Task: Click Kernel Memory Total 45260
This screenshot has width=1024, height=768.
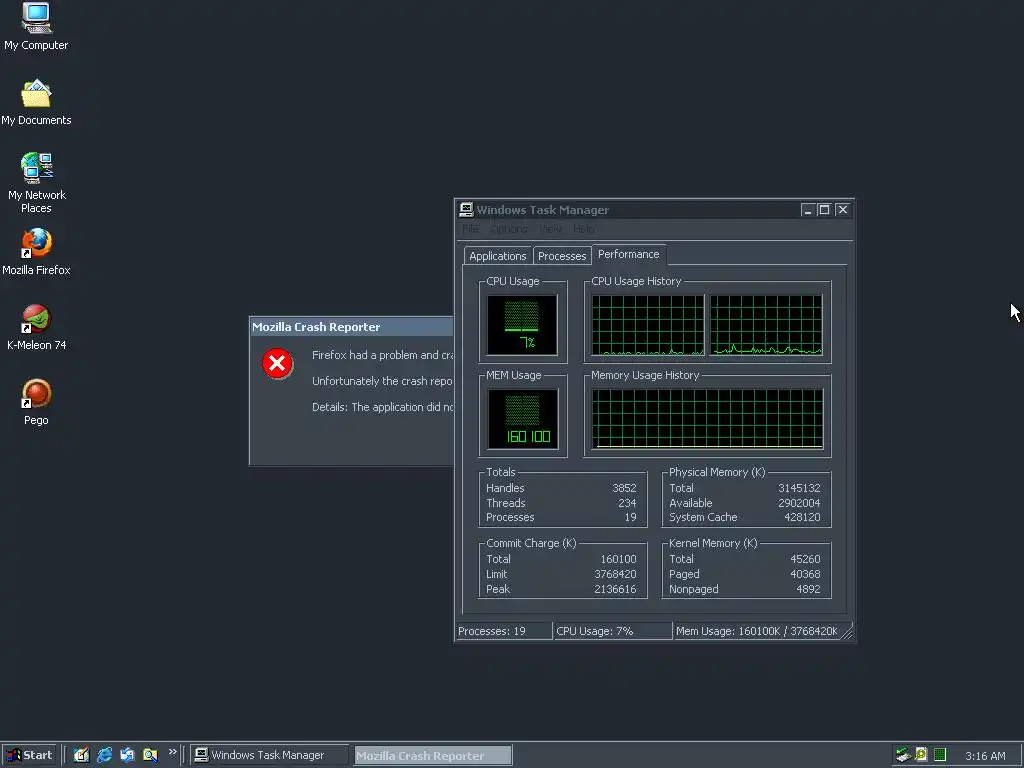Action: [x=805, y=559]
